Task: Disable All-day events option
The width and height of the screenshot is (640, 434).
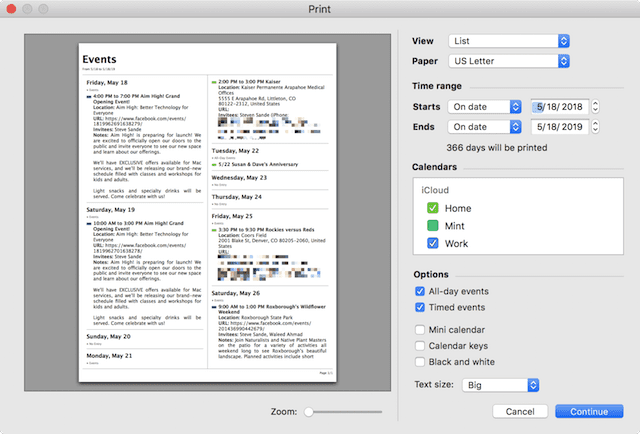Action: pos(420,291)
